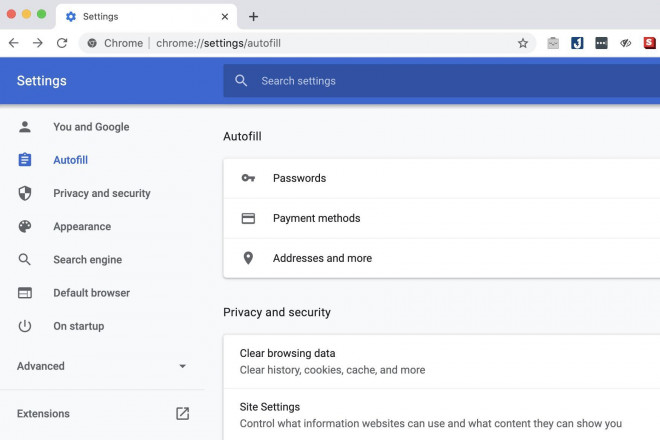Go to Appearance settings

pyautogui.click(x=81, y=226)
